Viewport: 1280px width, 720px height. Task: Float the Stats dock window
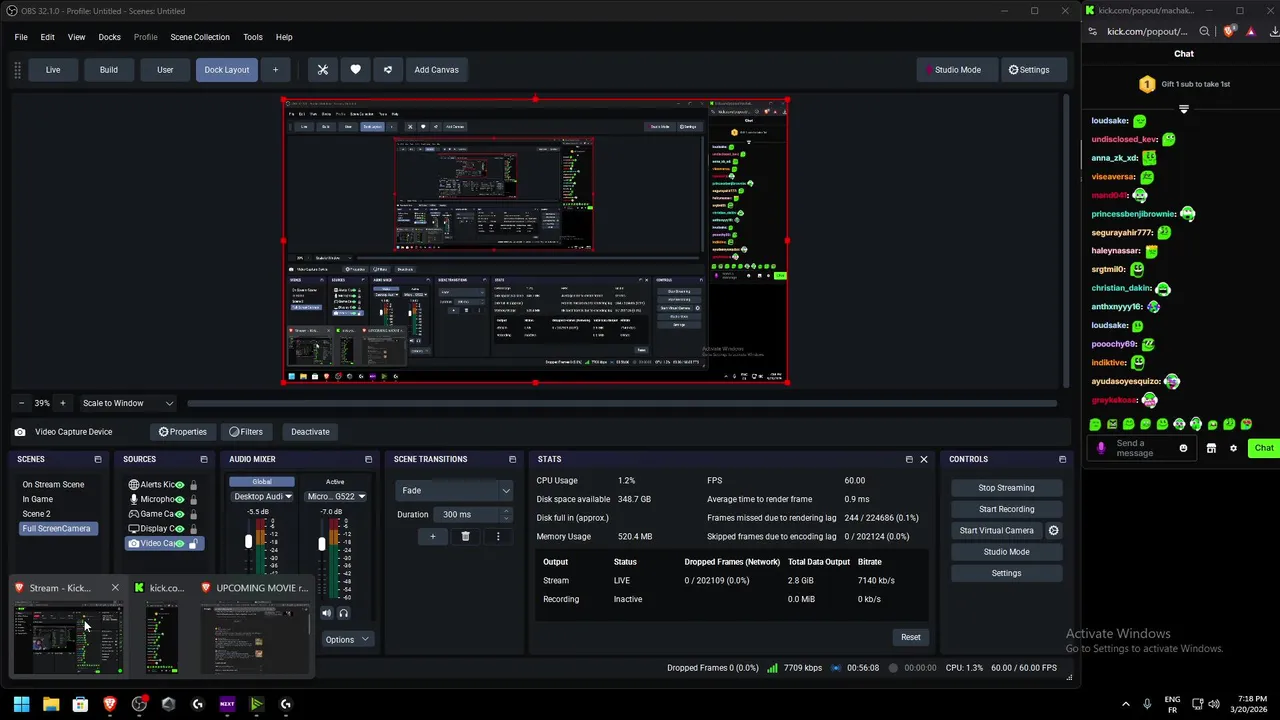[x=909, y=460]
